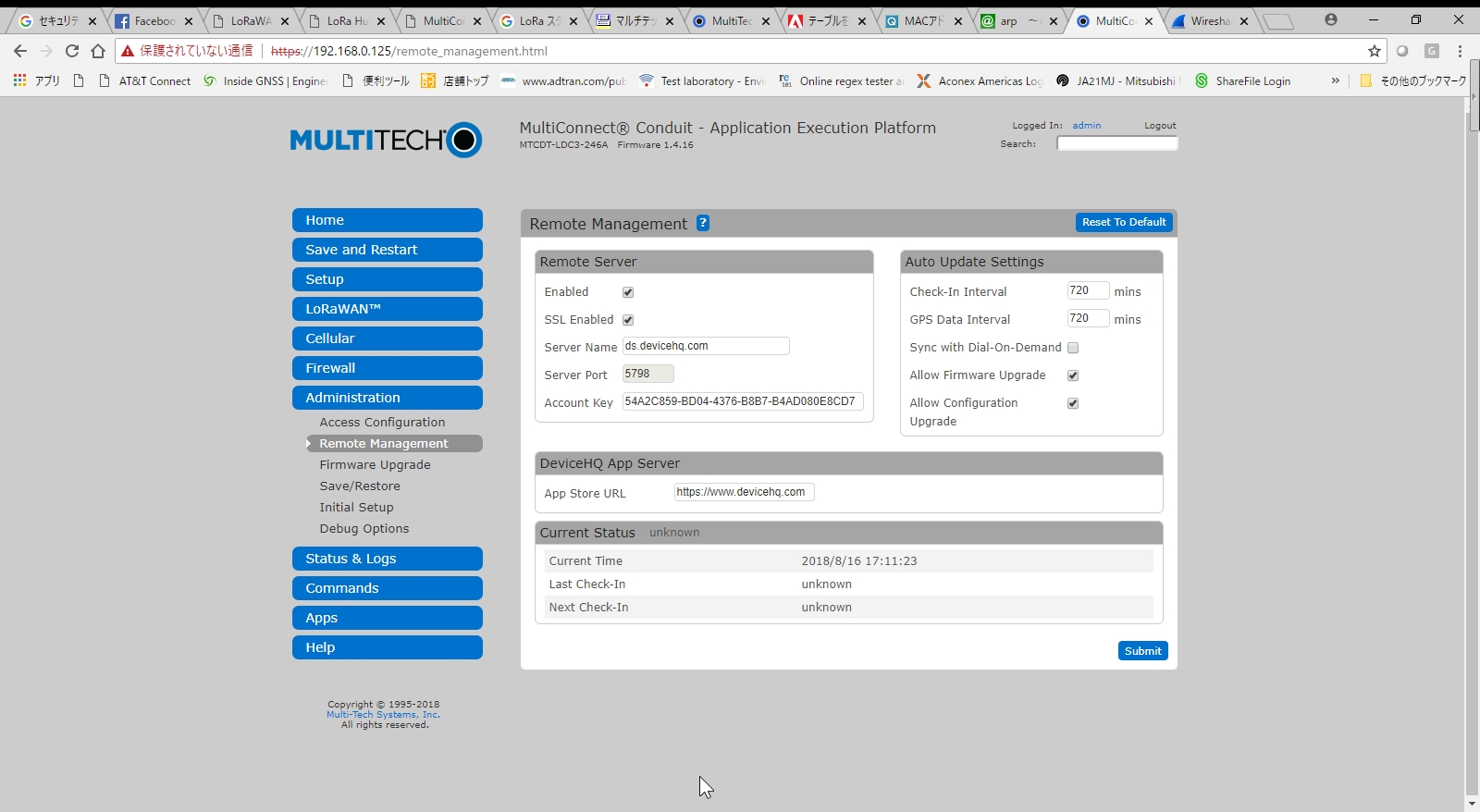Expand the LoRaWAN menu
This screenshot has height=812, width=1480.
[388, 309]
